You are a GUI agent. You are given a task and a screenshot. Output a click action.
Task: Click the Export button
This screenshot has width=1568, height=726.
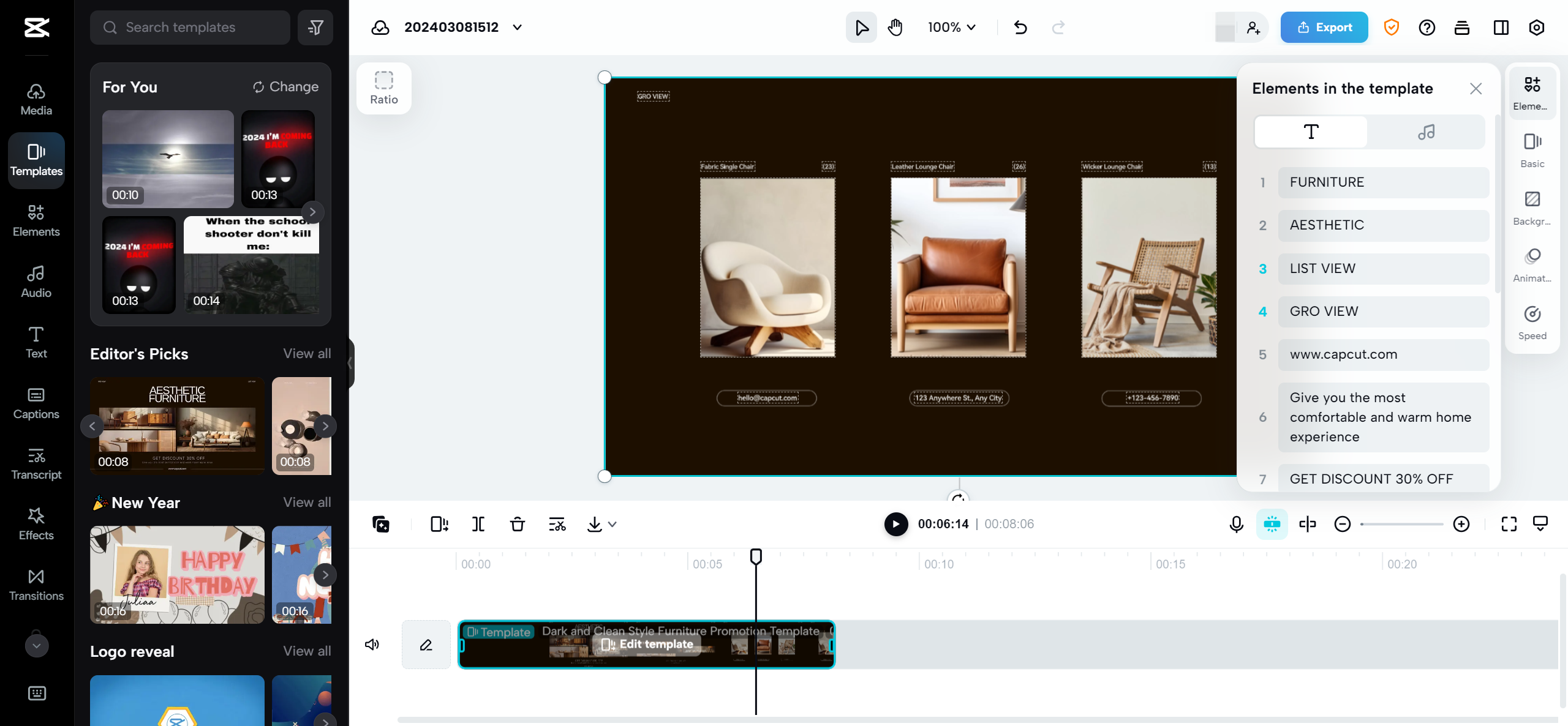tap(1324, 27)
